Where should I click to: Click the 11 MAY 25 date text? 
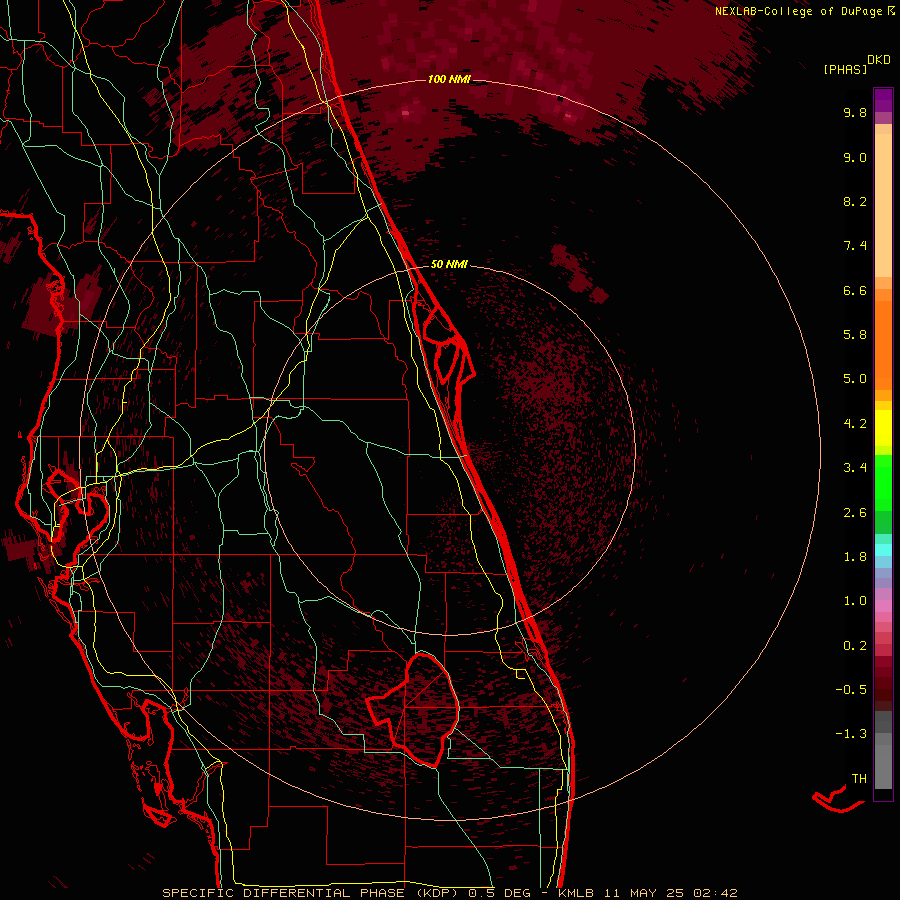click(643, 893)
